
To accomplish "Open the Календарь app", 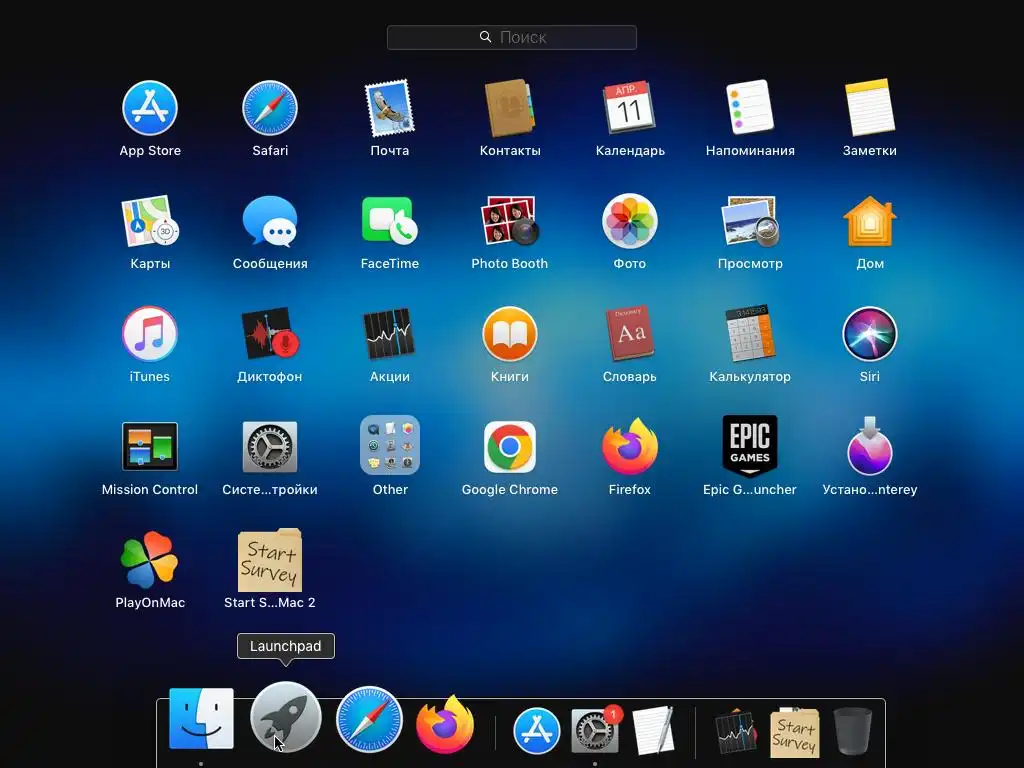I will pos(630,108).
